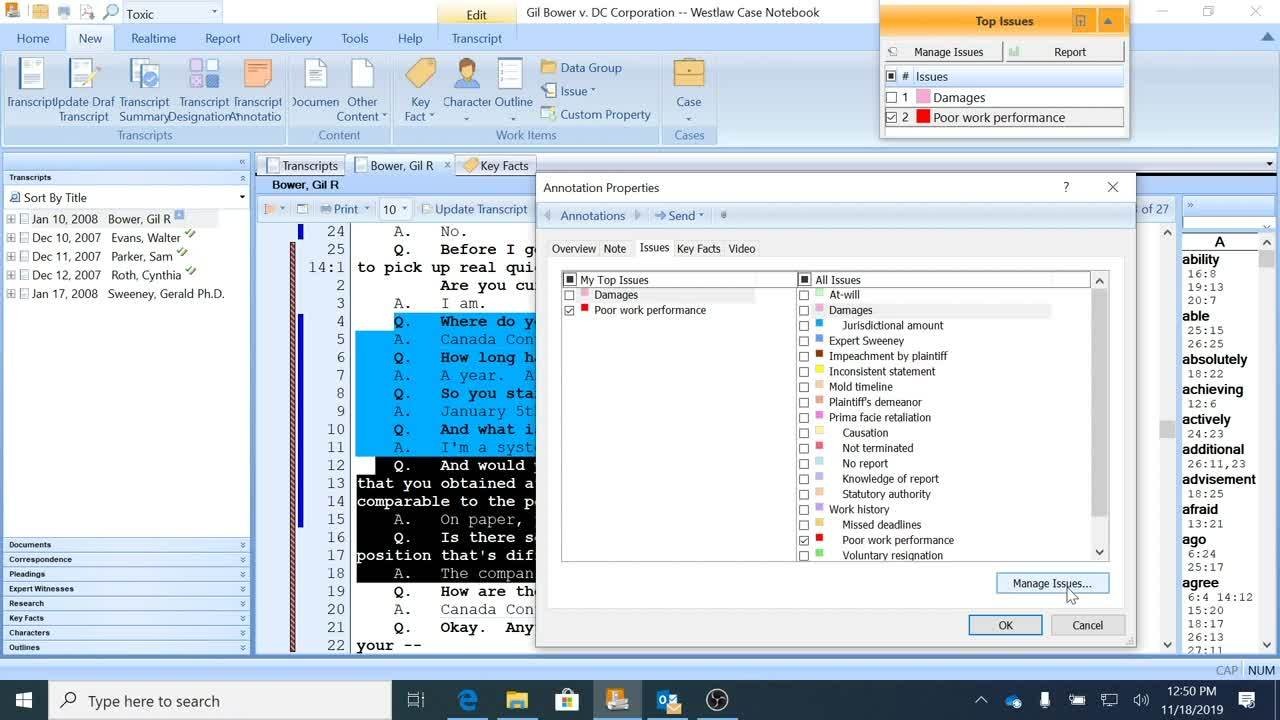This screenshot has width=1280, height=720.
Task: Click the Other Content ribbon icon
Action: pos(362,75)
